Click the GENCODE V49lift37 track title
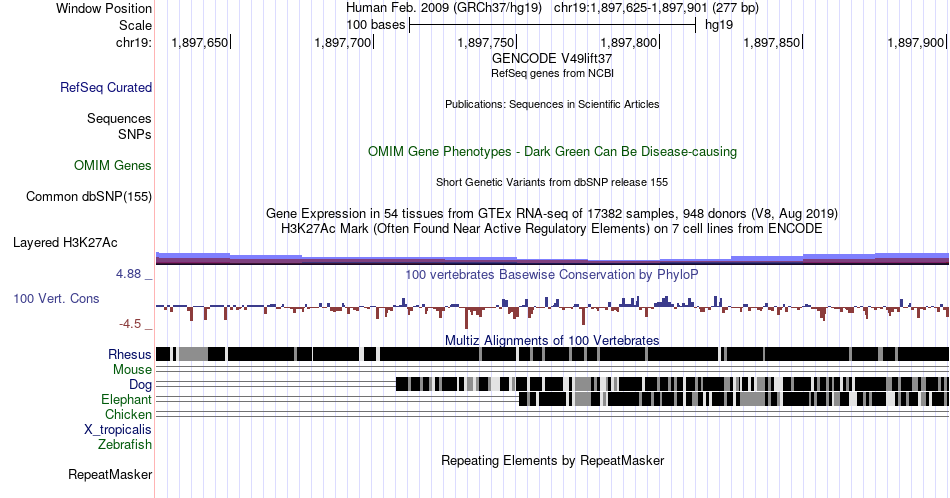 click(x=552, y=59)
